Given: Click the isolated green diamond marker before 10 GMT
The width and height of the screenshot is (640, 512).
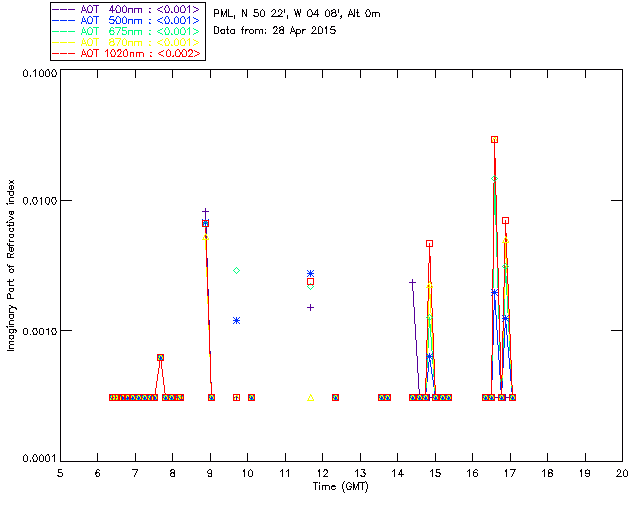Looking at the screenshot, I should pos(236,271).
